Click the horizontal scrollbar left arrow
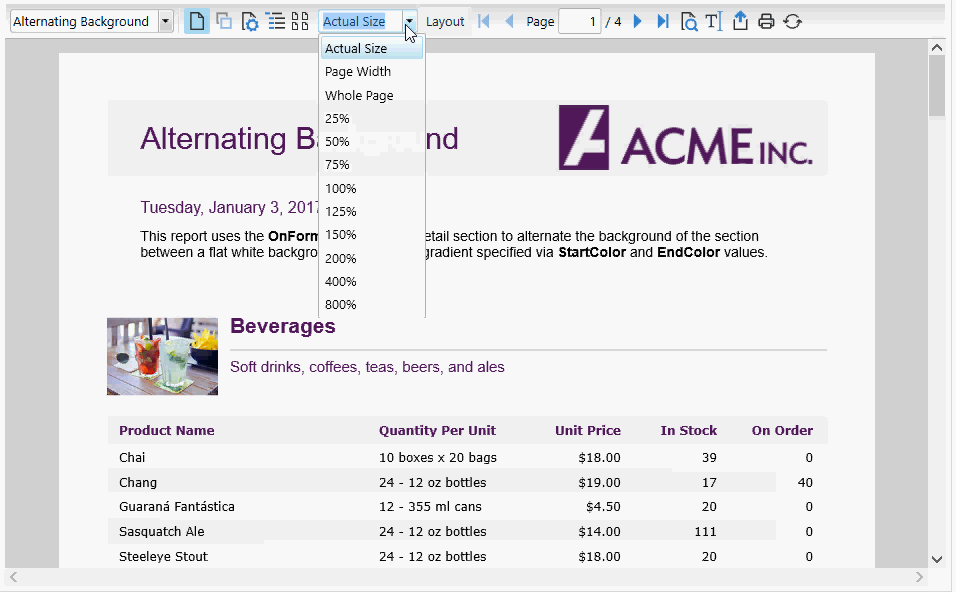Image resolution: width=956 pixels, height=592 pixels. [x=13, y=577]
